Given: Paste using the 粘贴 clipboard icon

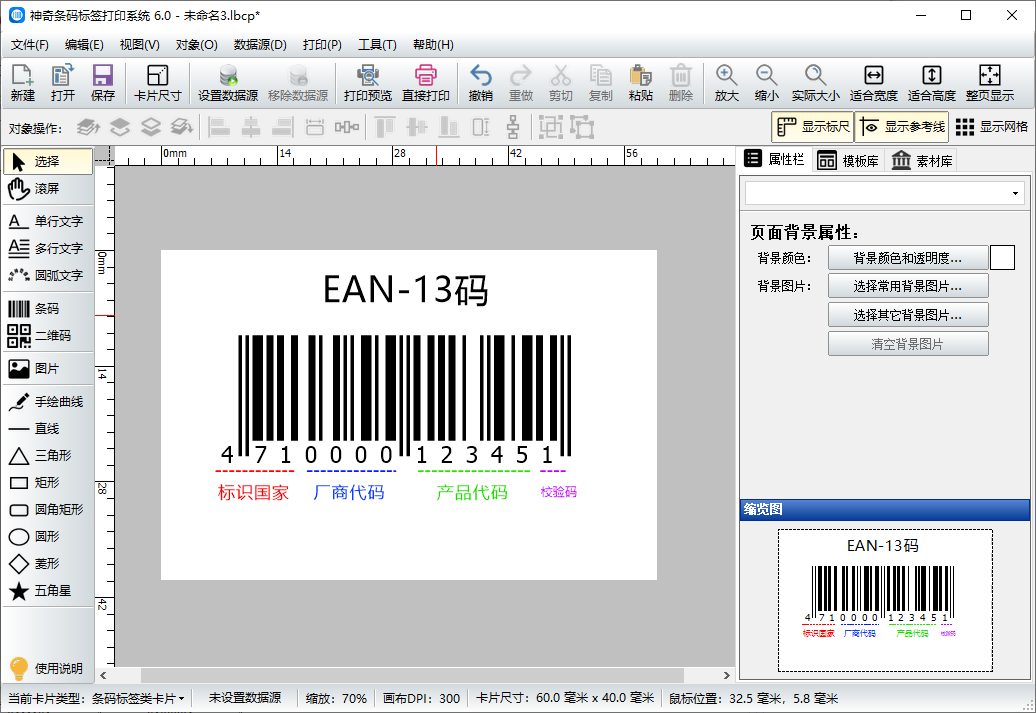Looking at the screenshot, I should [x=640, y=83].
